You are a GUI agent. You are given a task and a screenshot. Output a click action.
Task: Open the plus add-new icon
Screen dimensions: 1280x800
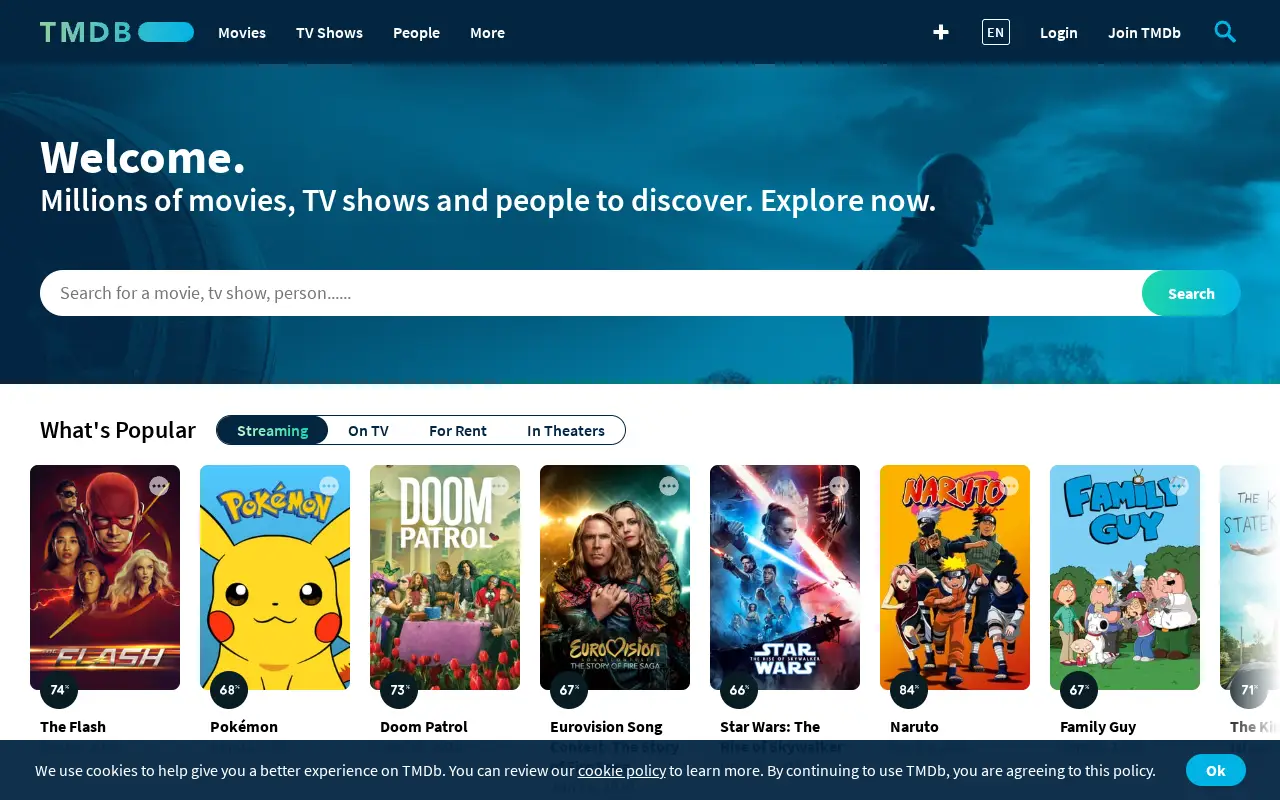941,32
